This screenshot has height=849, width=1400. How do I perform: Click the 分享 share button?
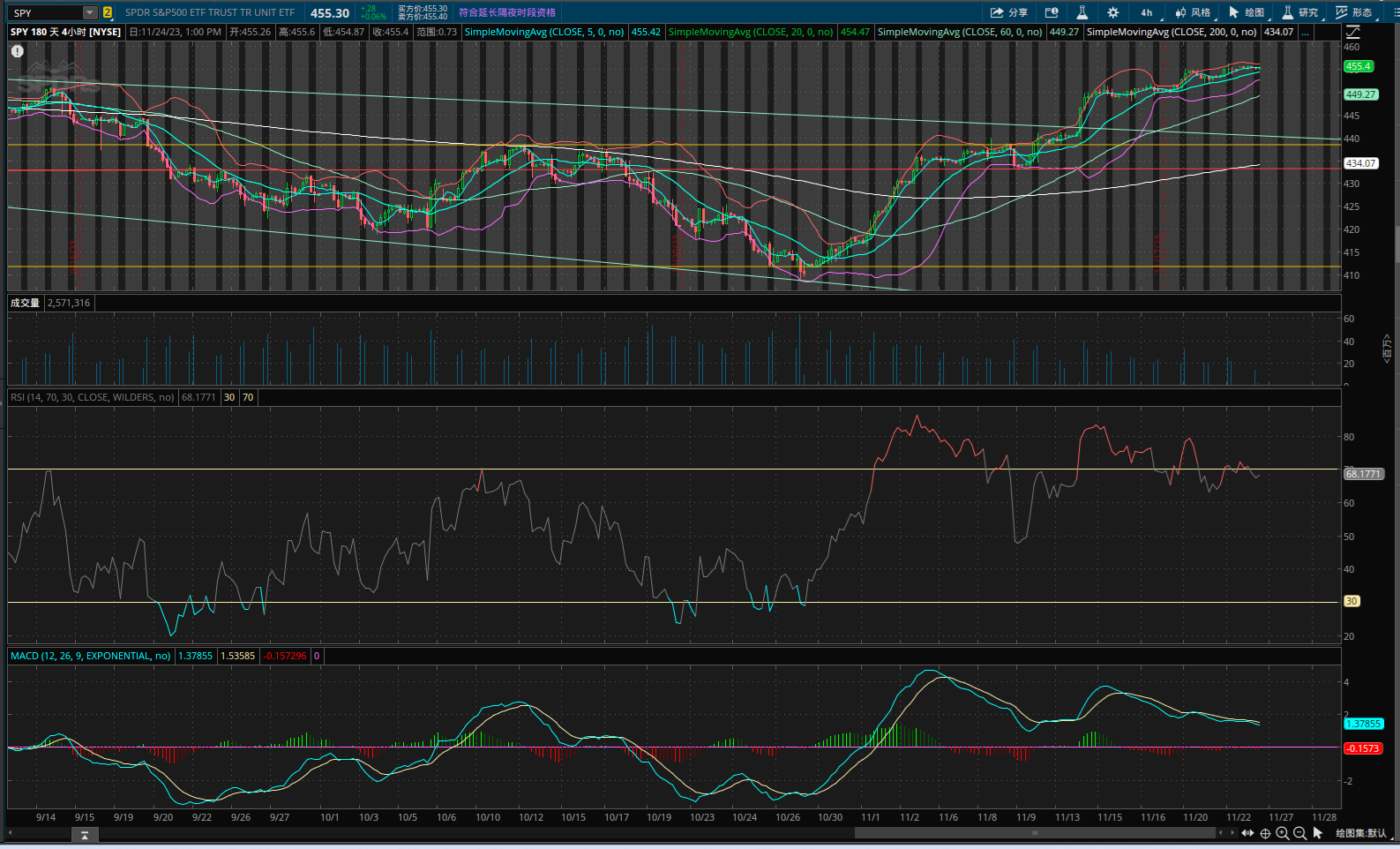1009,12
